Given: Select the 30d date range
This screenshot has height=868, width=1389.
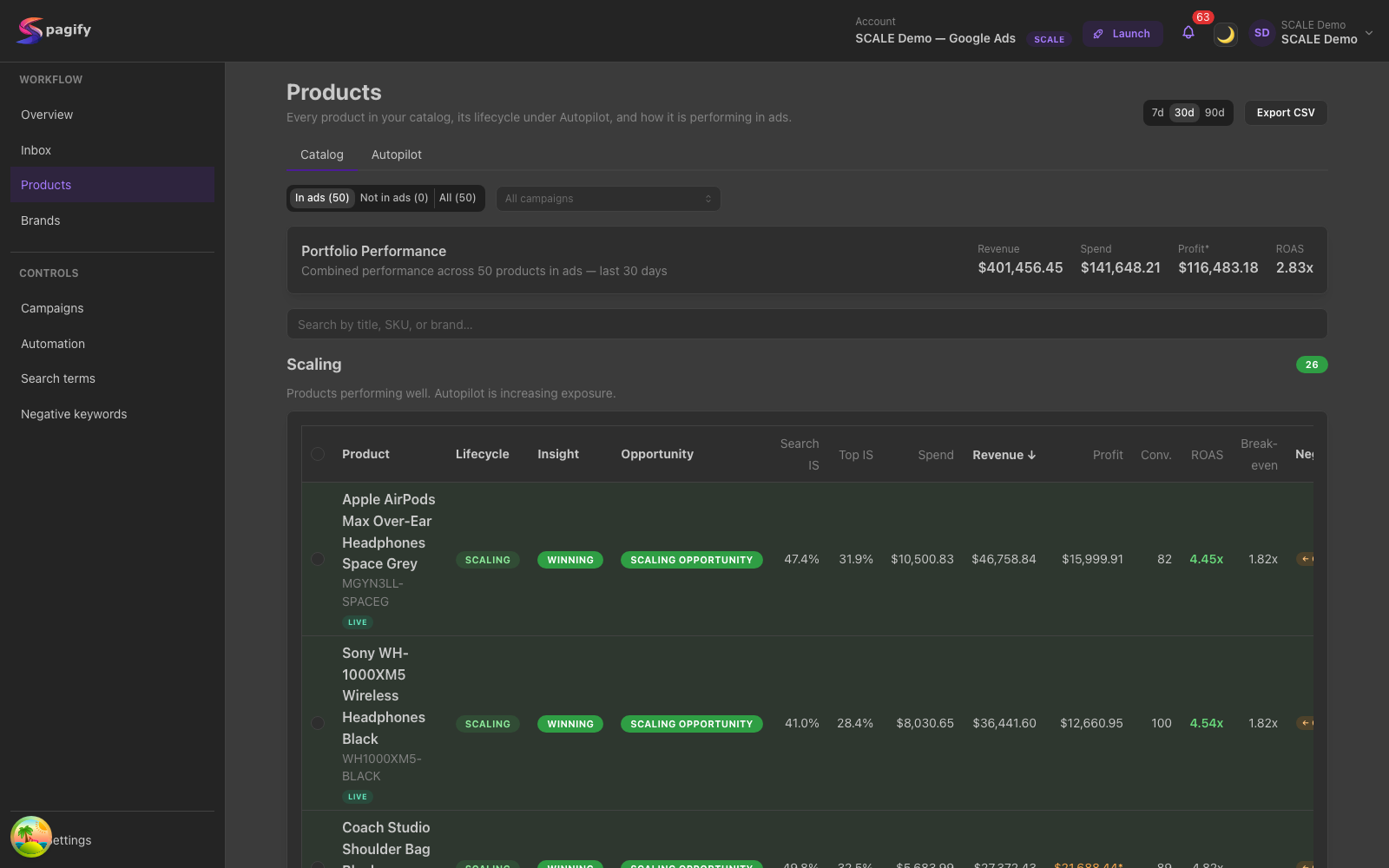Looking at the screenshot, I should (x=1184, y=113).
